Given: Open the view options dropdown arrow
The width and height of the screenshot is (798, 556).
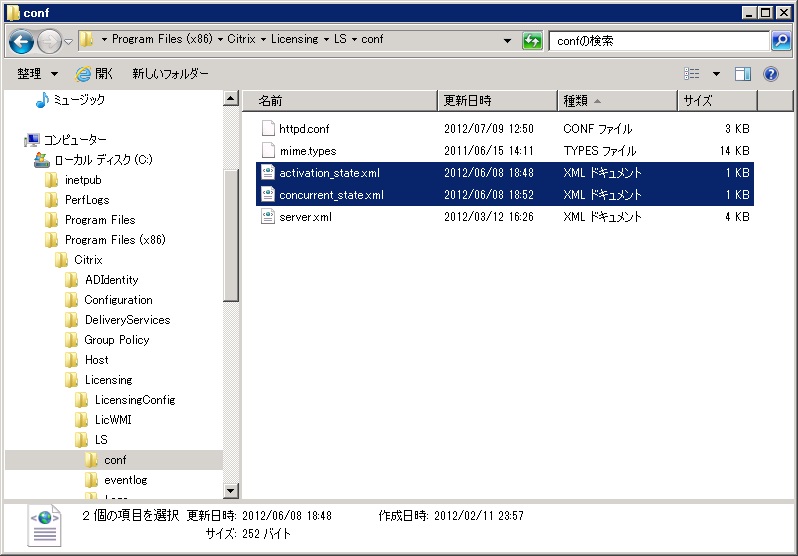Looking at the screenshot, I should pos(716,74).
